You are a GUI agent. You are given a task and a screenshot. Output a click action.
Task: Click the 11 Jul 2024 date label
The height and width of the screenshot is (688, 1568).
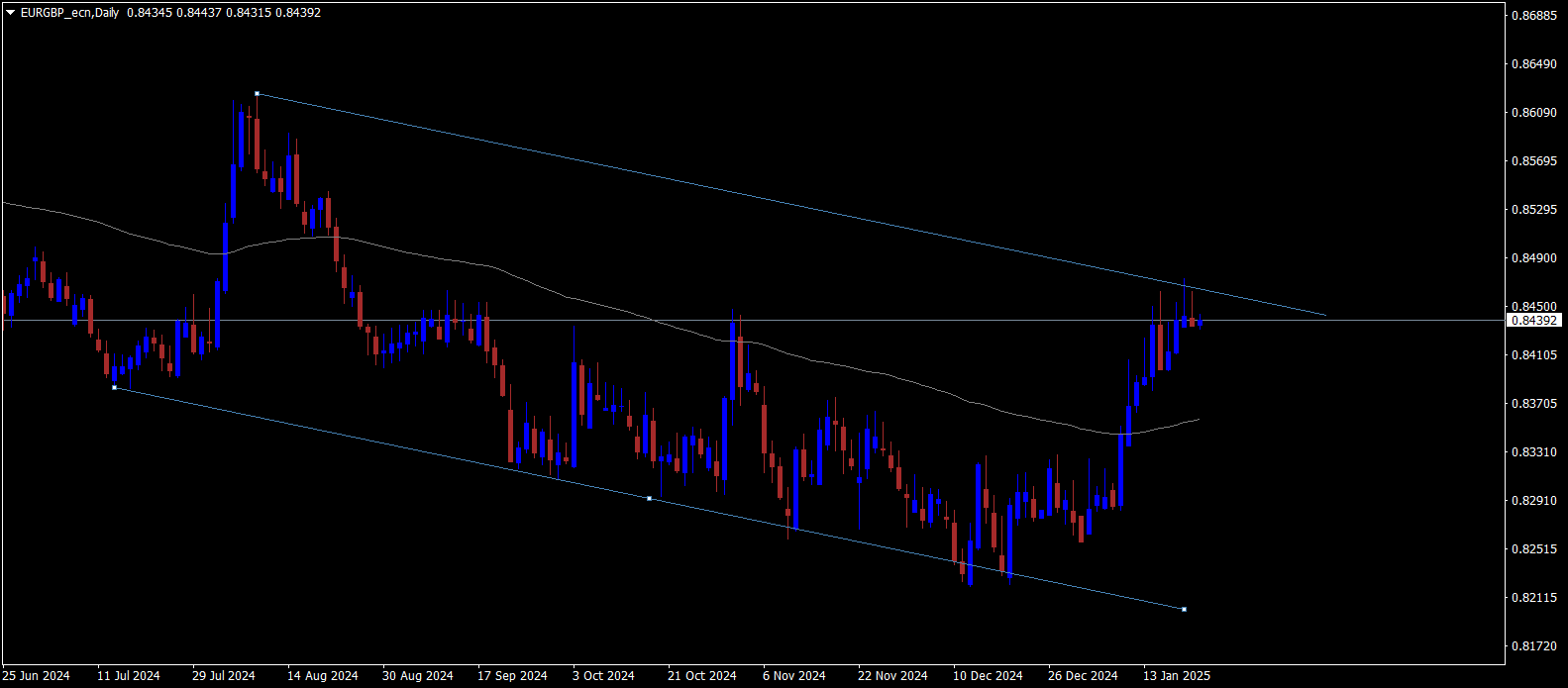point(129,676)
